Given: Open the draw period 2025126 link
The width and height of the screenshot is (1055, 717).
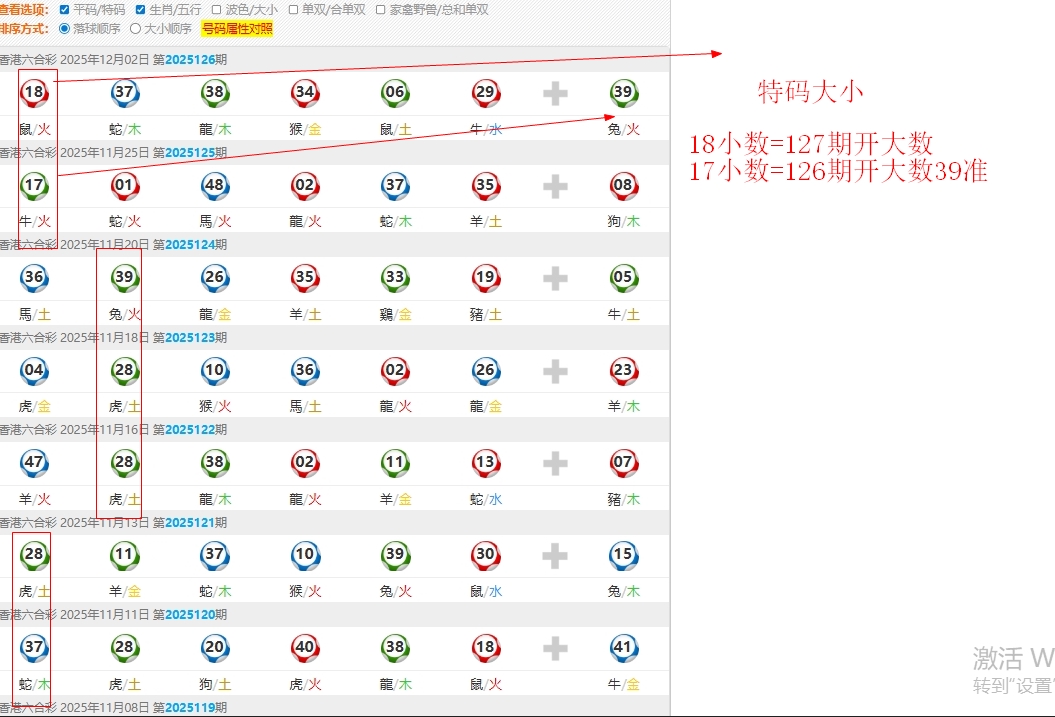Looking at the screenshot, I should [190, 59].
